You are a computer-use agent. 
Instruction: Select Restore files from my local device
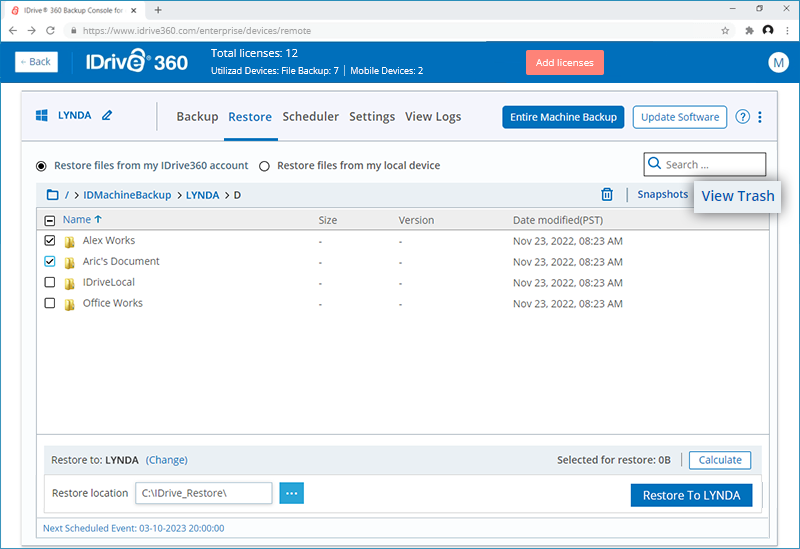pyautogui.click(x=264, y=166)
